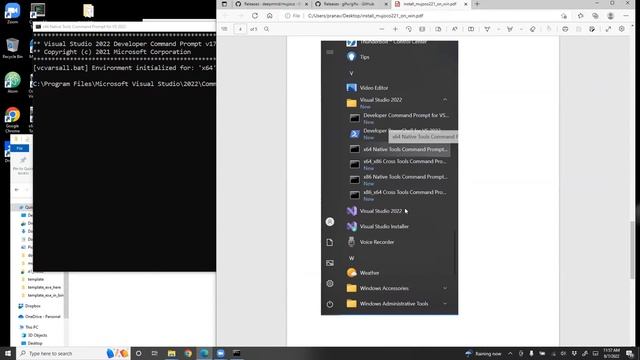The height and width of the screenshot is (360, 640).
Task: Click the address bar file path
Action: pos(365,16)
